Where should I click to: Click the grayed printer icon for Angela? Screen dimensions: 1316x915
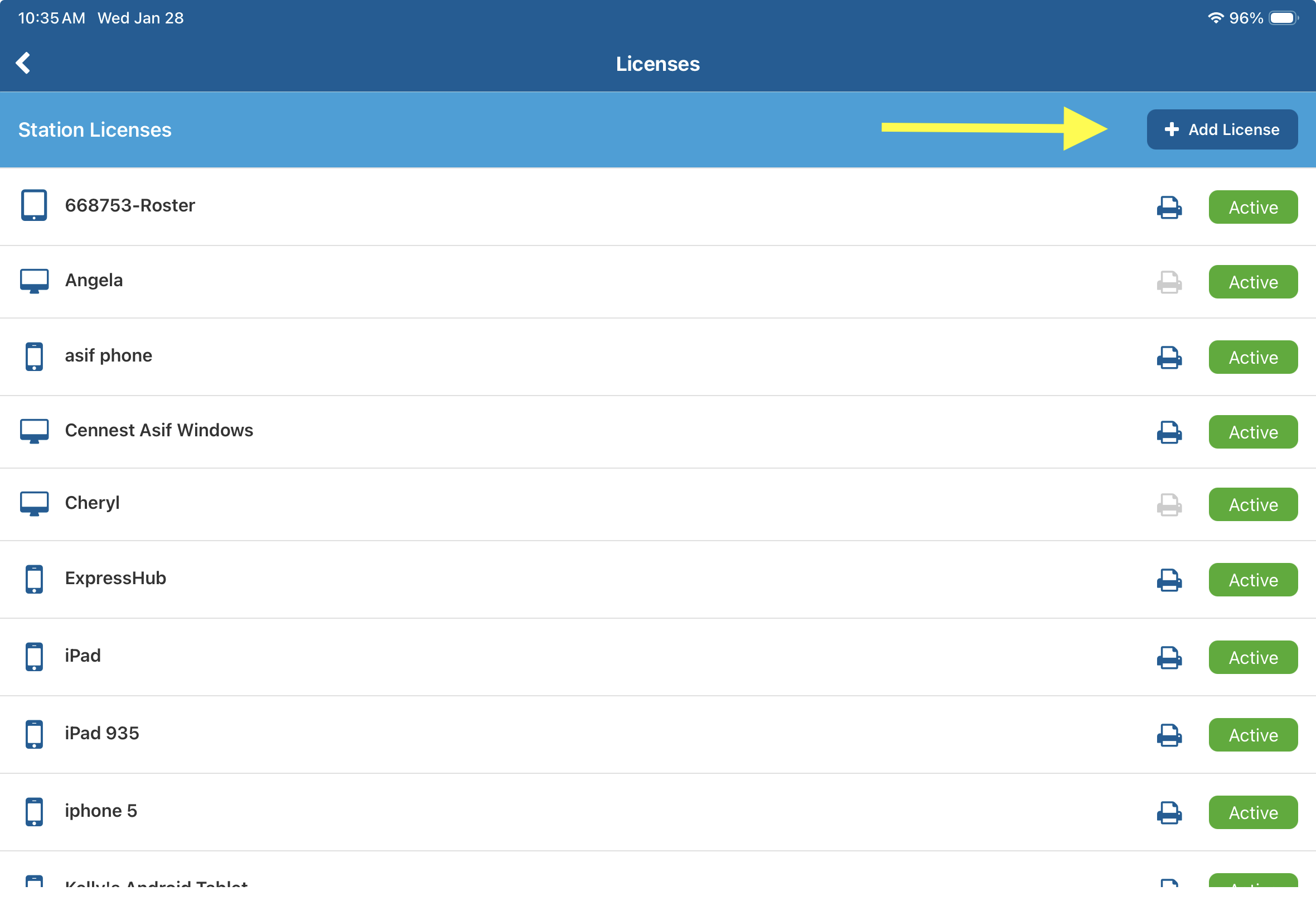[1169, 282]
